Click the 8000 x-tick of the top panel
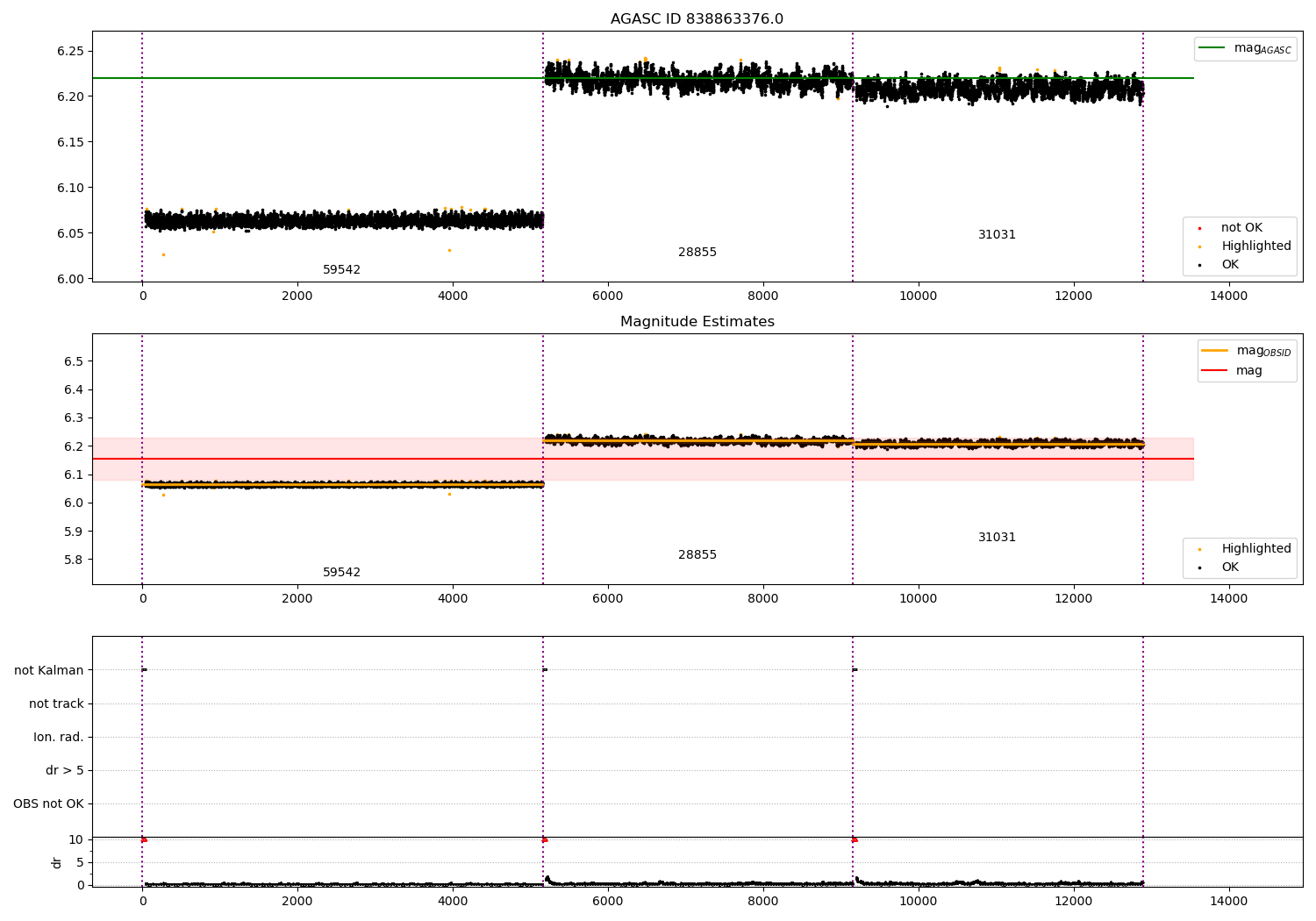 [763, 296]
